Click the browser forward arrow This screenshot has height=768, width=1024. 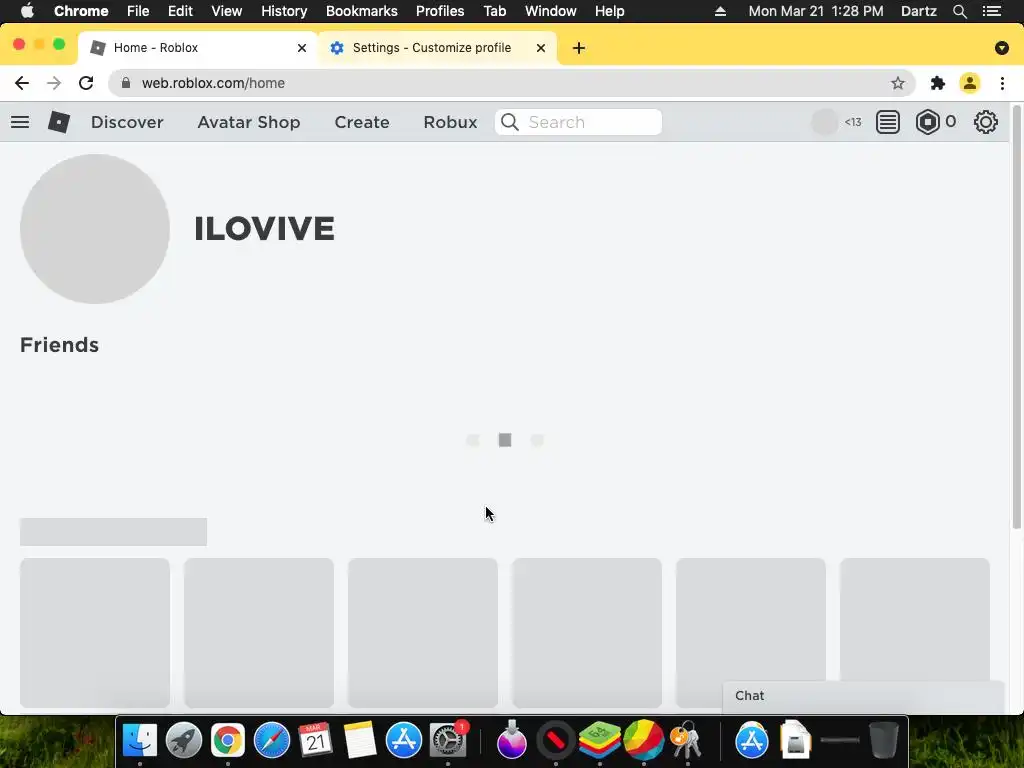54,83
